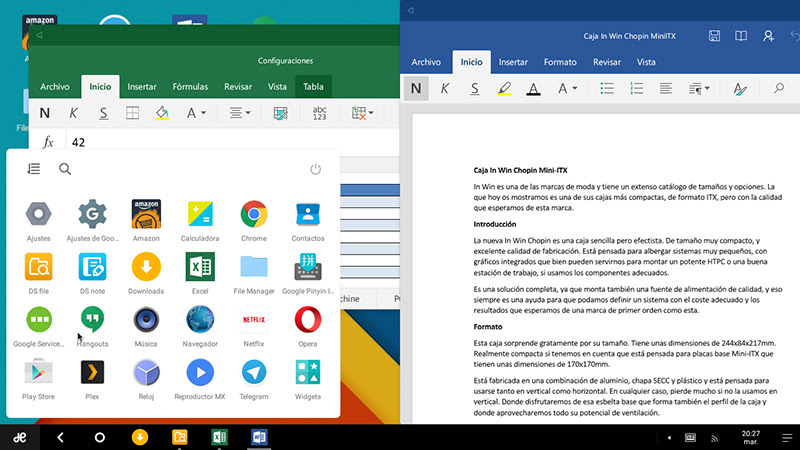Click taskbar home circle button
This screenshot has height=450, width=800.
pos(99,437)
